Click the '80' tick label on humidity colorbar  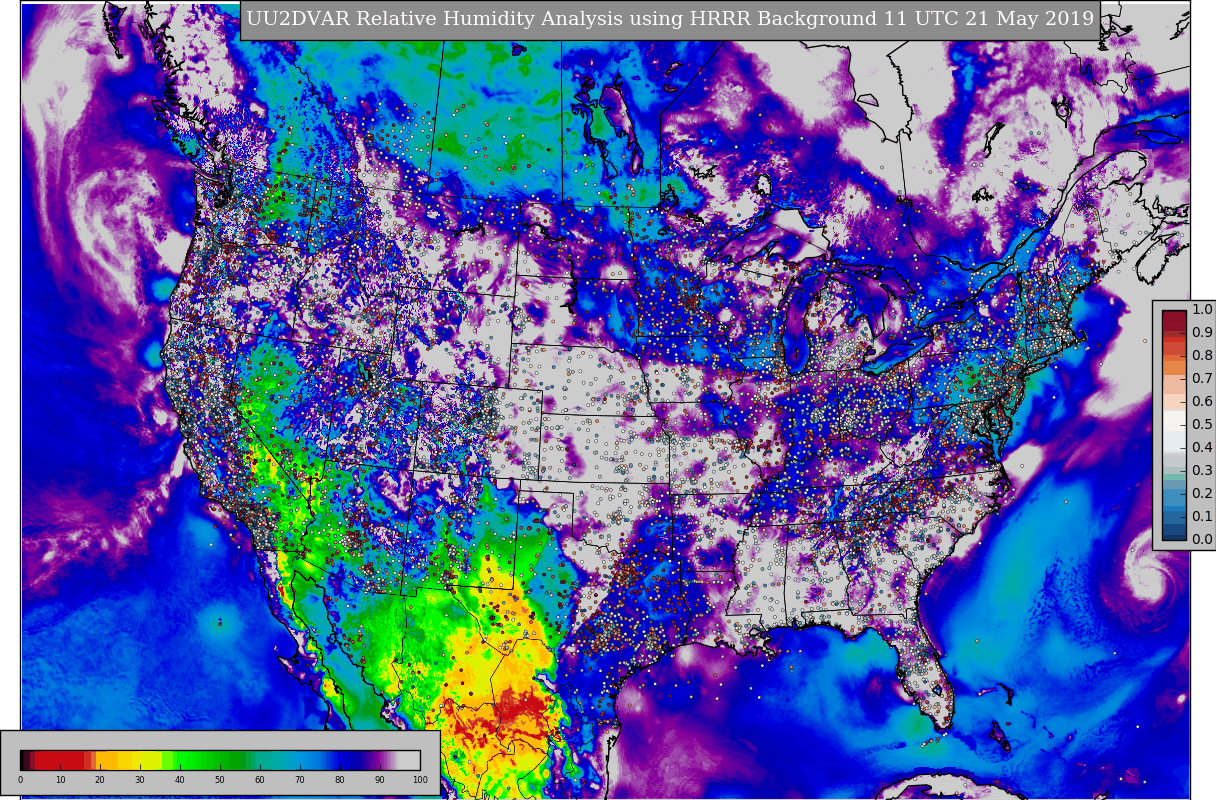pos(339,780)
